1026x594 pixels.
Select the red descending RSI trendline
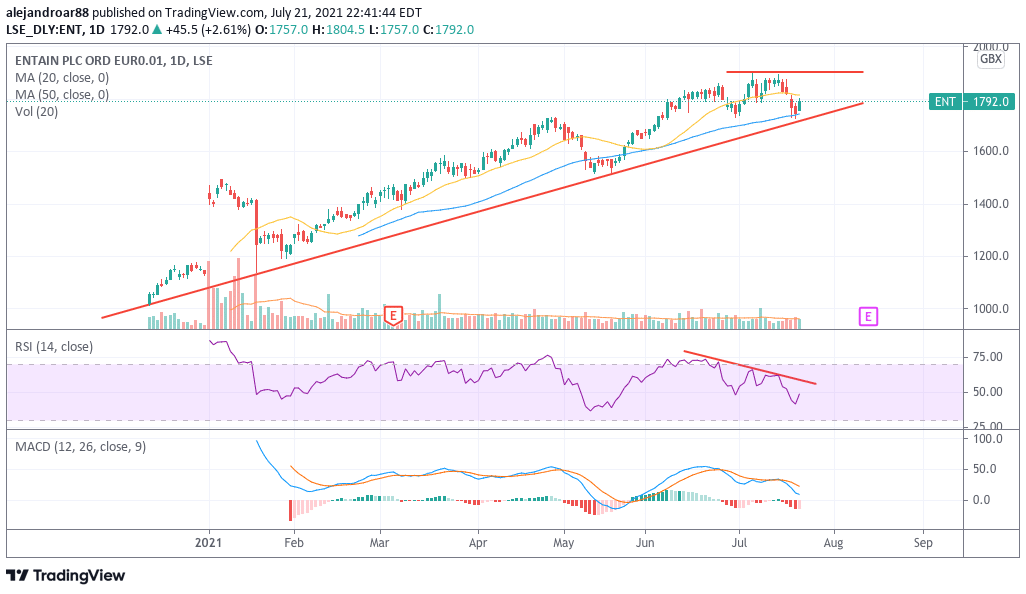tap(750, 368)
